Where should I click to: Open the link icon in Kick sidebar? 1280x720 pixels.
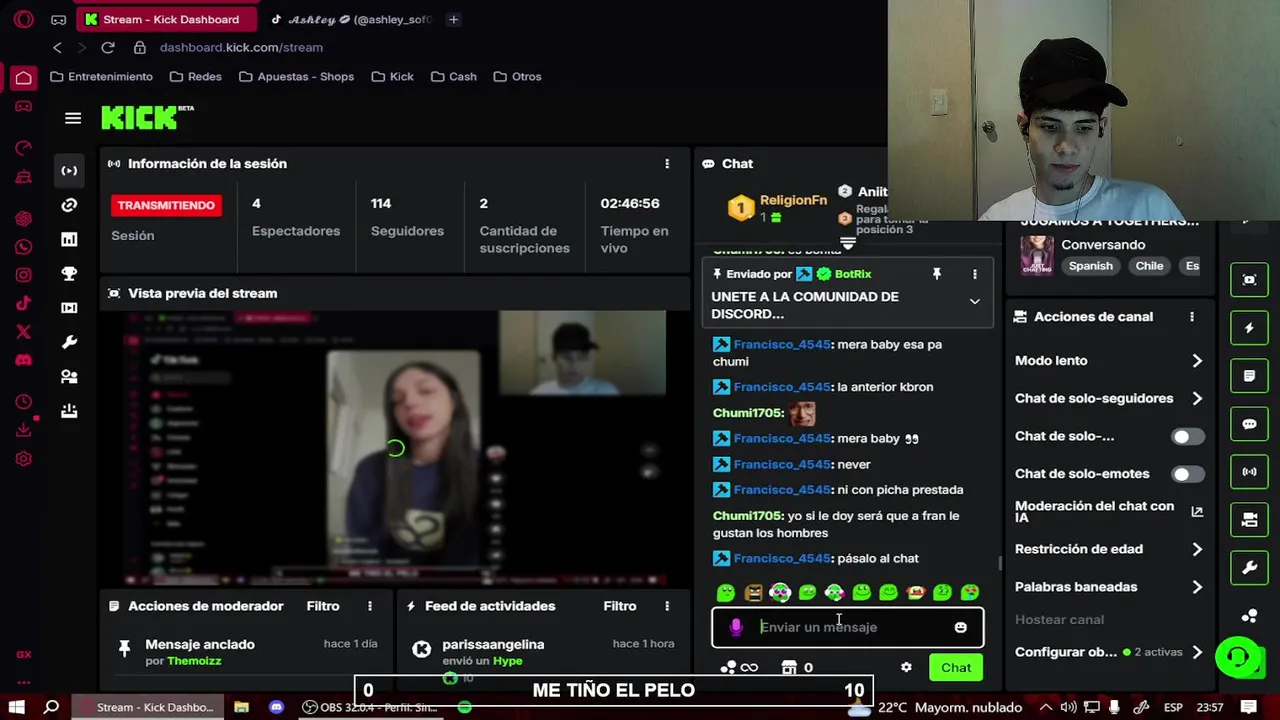(x=69, y=205)
